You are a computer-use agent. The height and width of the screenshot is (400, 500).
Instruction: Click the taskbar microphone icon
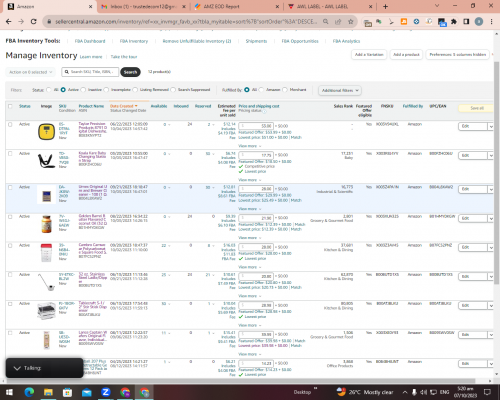pyautogui.click(x=414, y=392)
